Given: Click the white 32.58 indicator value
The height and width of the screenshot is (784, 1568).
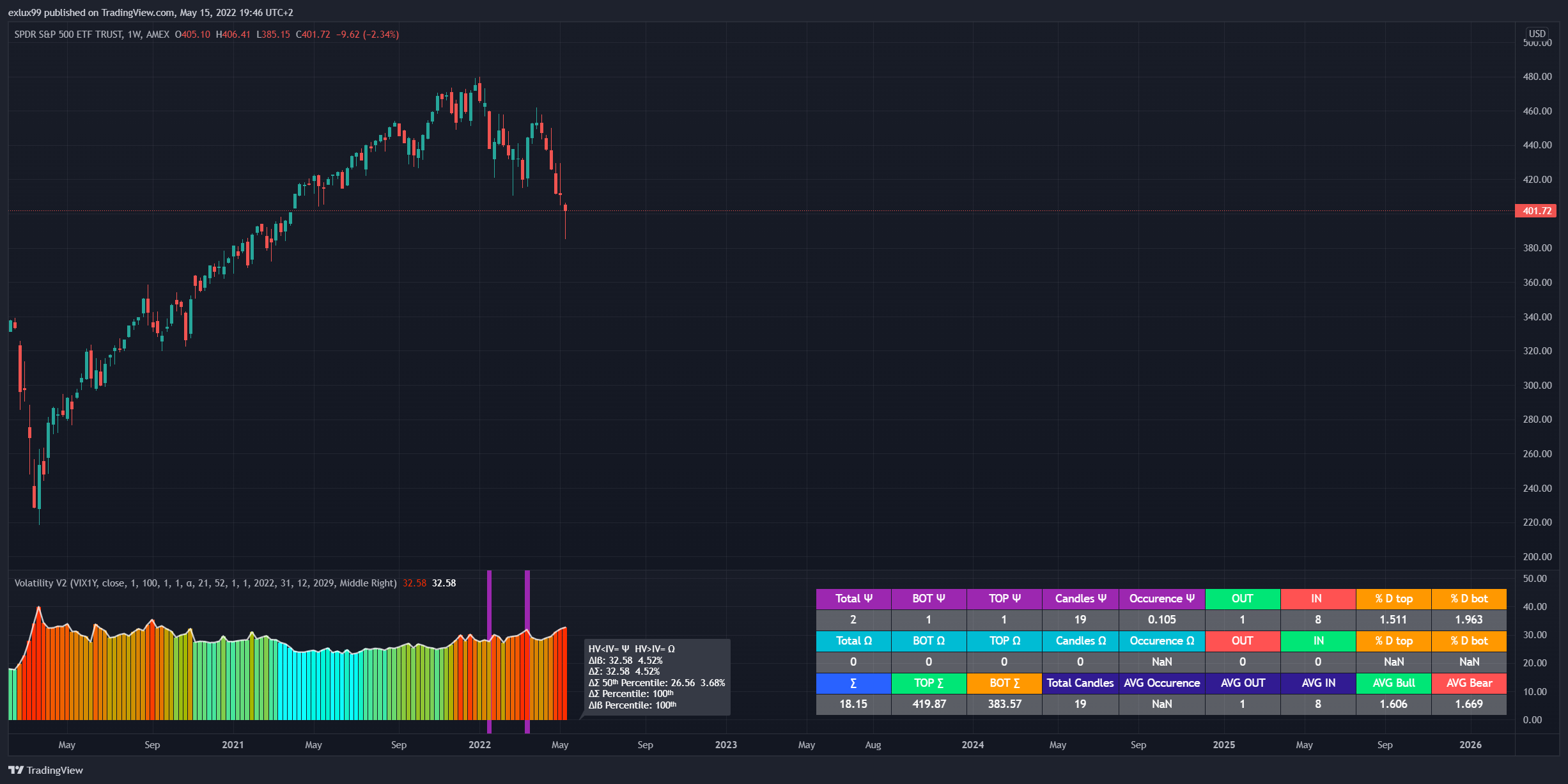Looking at the screenshot, I should (x=444, y=583).
